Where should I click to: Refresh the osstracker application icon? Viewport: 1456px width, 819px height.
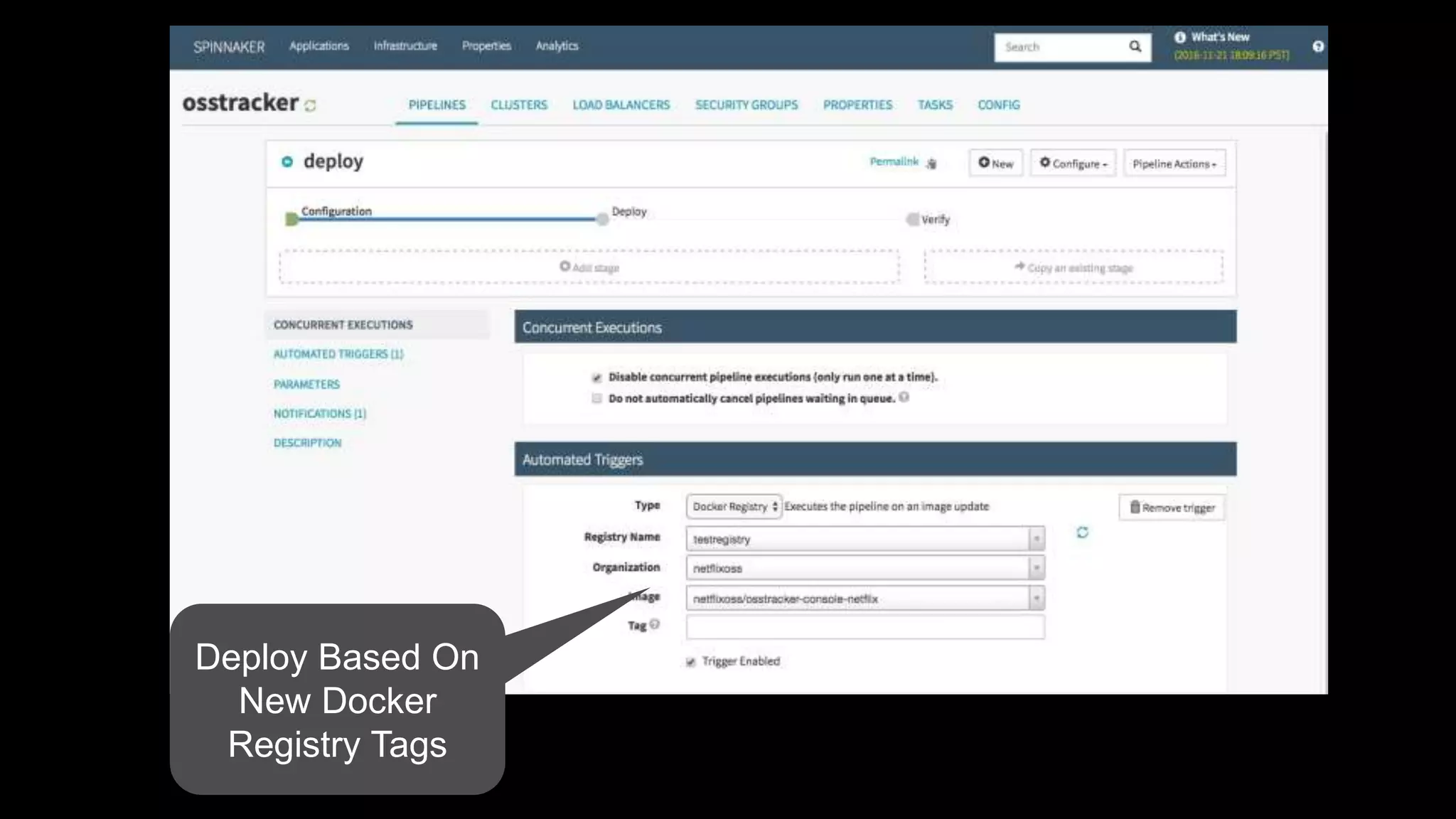click(x=310, y=105)
